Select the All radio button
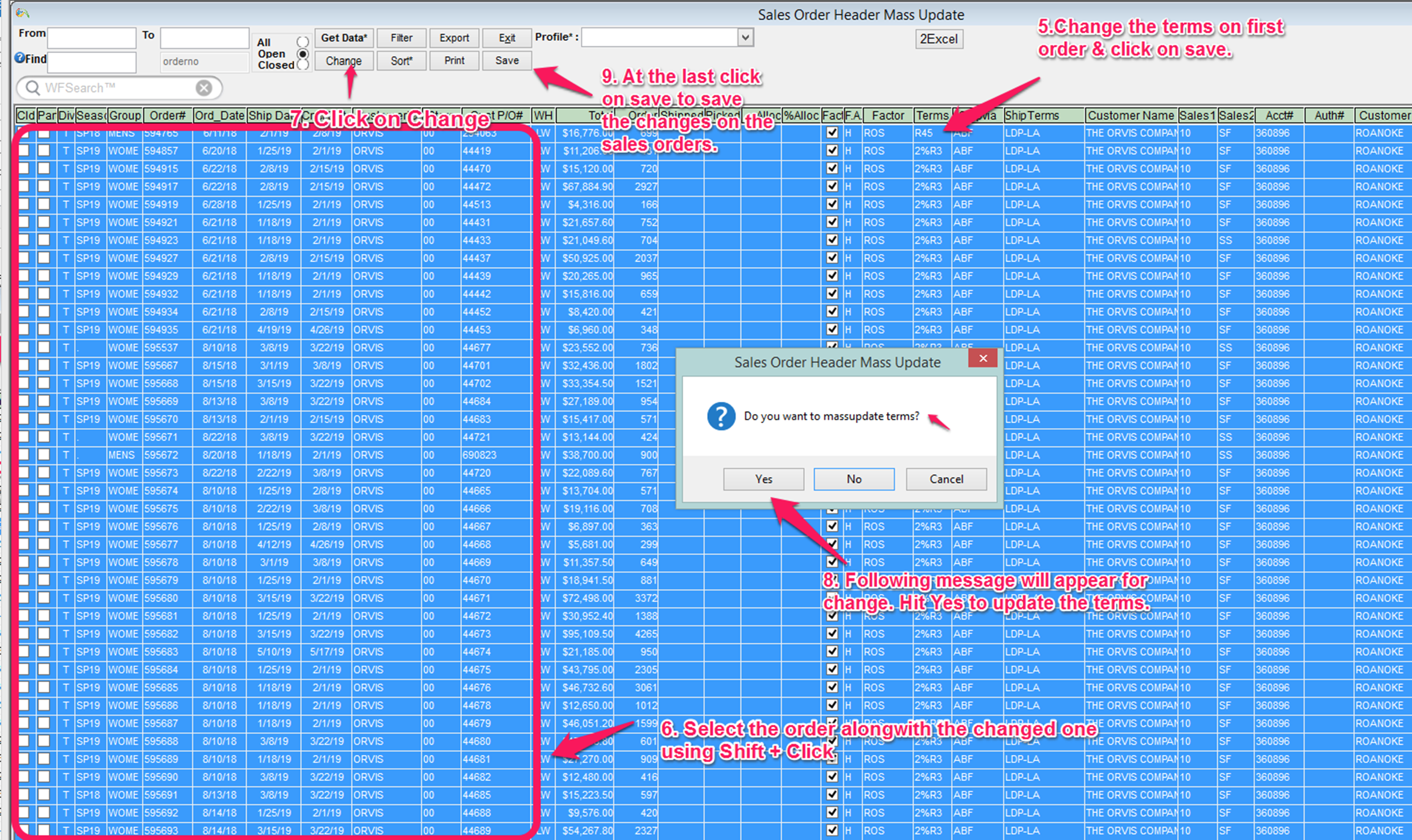 pyautogui.click(x=303, y=42)
